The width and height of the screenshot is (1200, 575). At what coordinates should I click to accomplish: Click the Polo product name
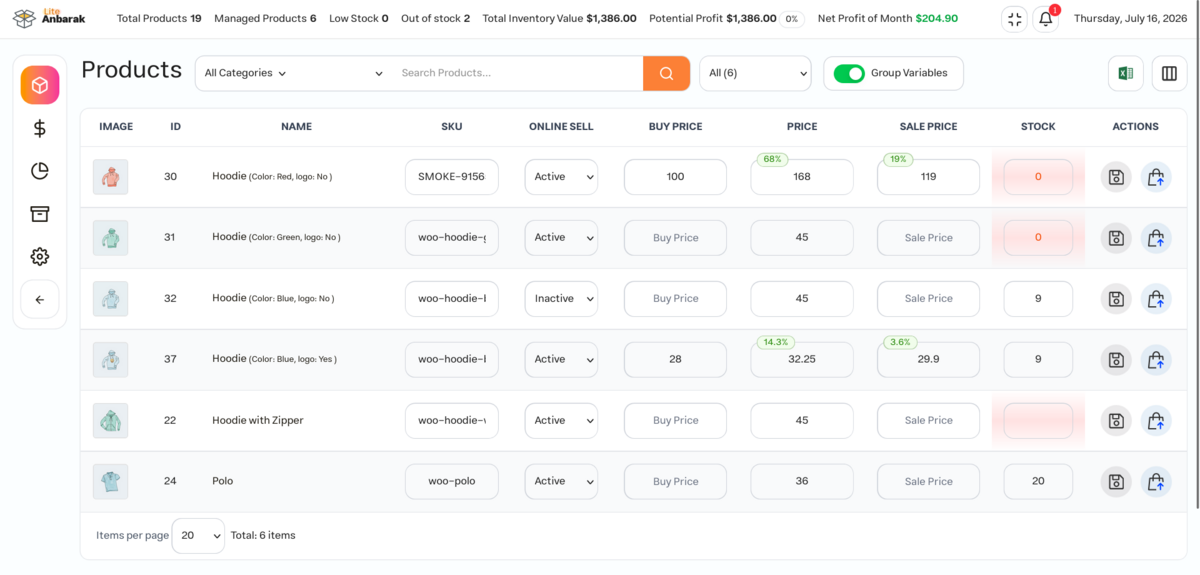click(223, 482)
